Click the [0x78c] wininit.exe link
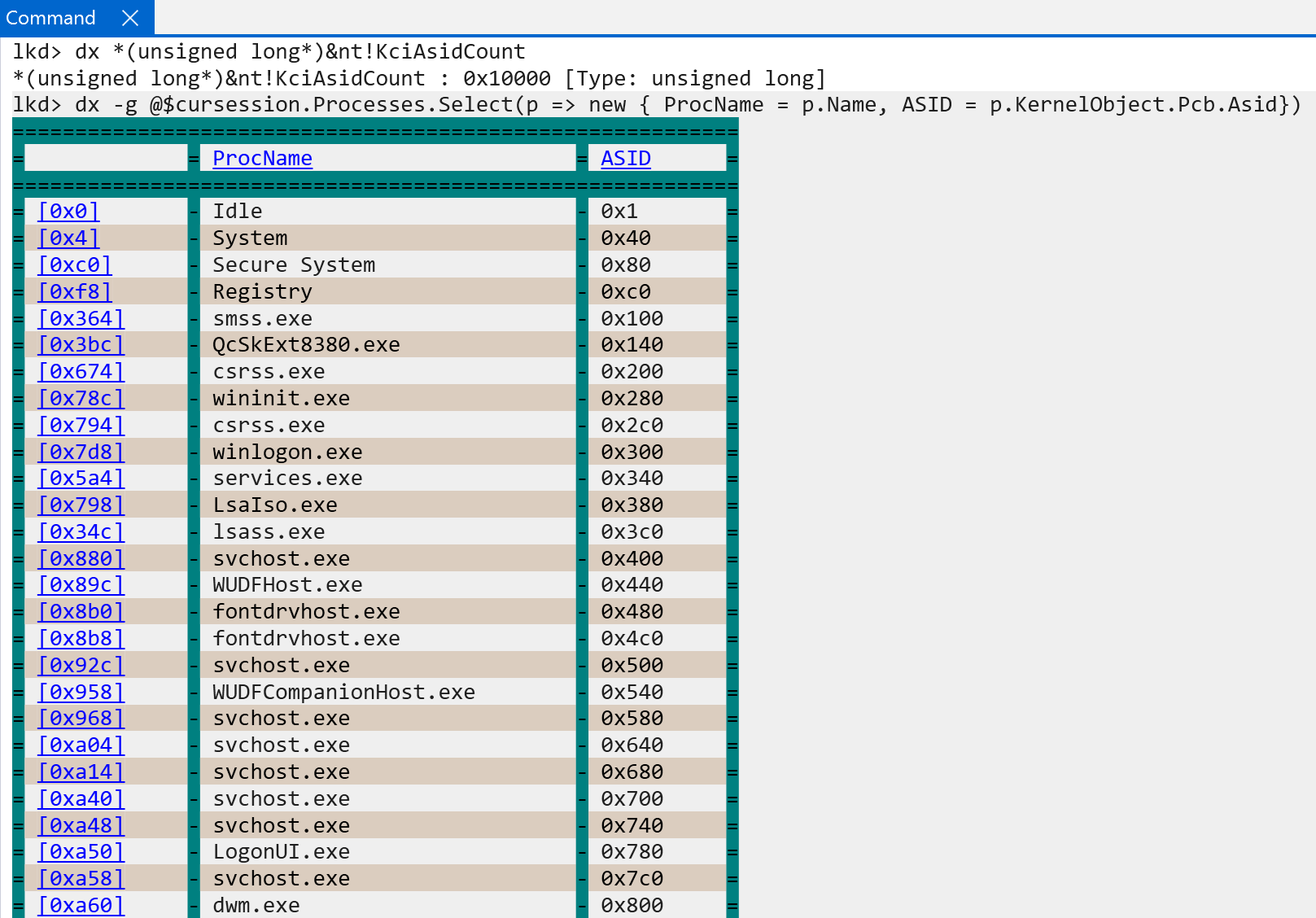 (81, 399)
